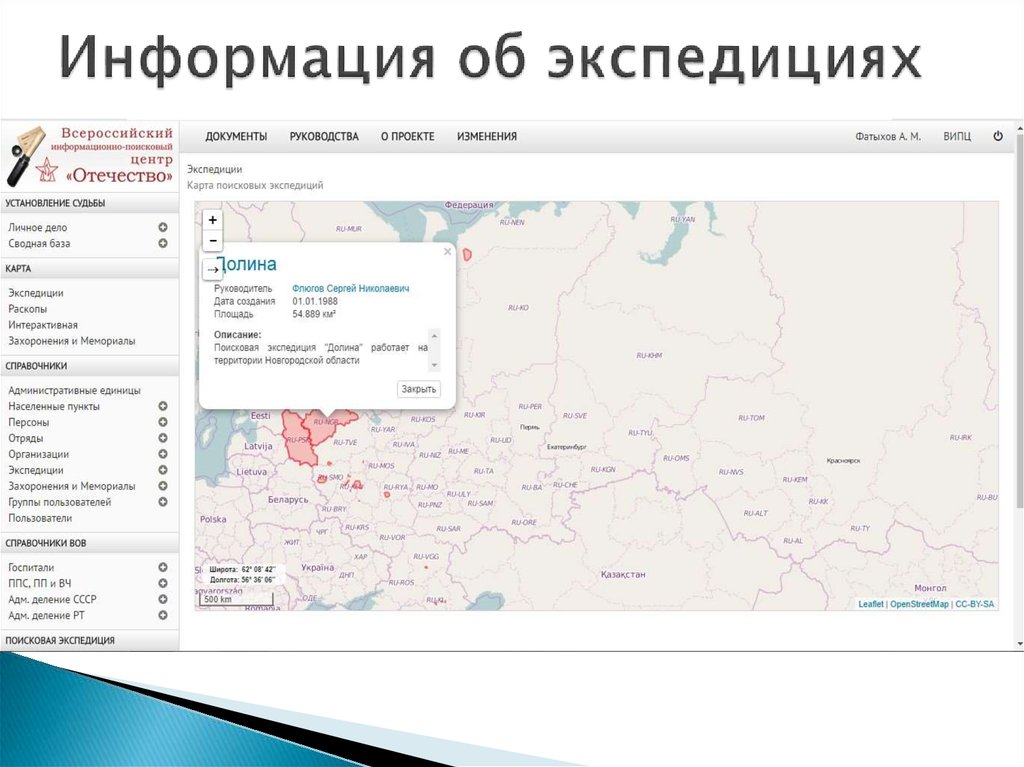1024x767 pixels.
Task: Click the OpenStreetMap attribution link
Action: pyautogui.click(x=922, y=603)
